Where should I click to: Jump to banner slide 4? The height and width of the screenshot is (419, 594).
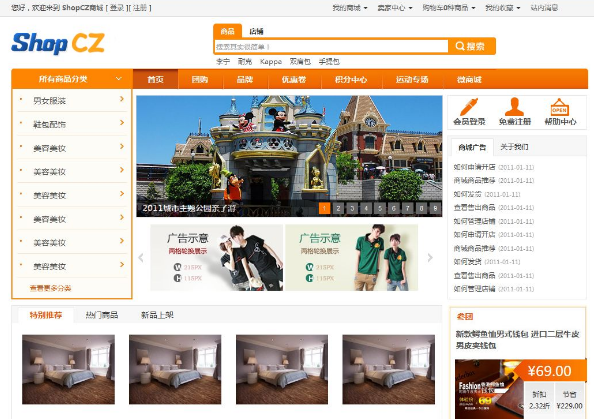[366, 208]
